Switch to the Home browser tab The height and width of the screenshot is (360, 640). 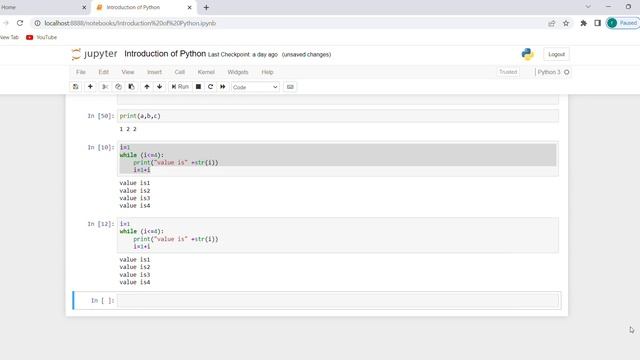tap(41, 7)
